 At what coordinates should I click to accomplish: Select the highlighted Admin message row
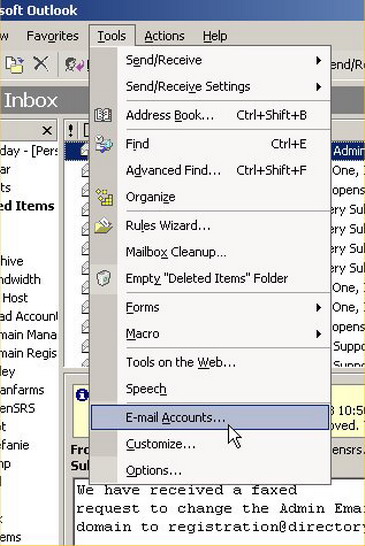[x=347, y=151]
